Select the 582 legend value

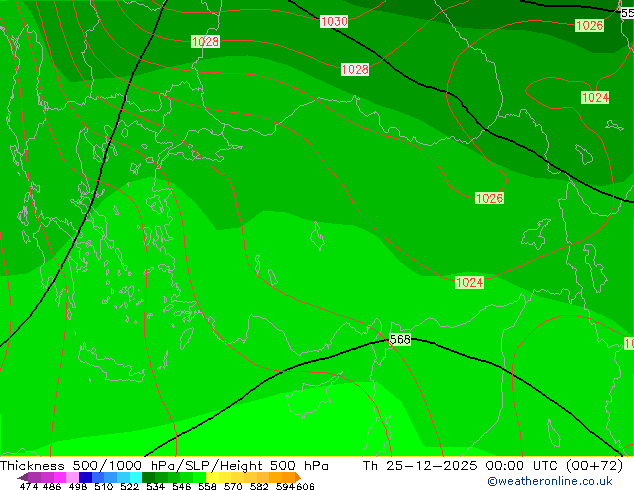pos(259,486)
